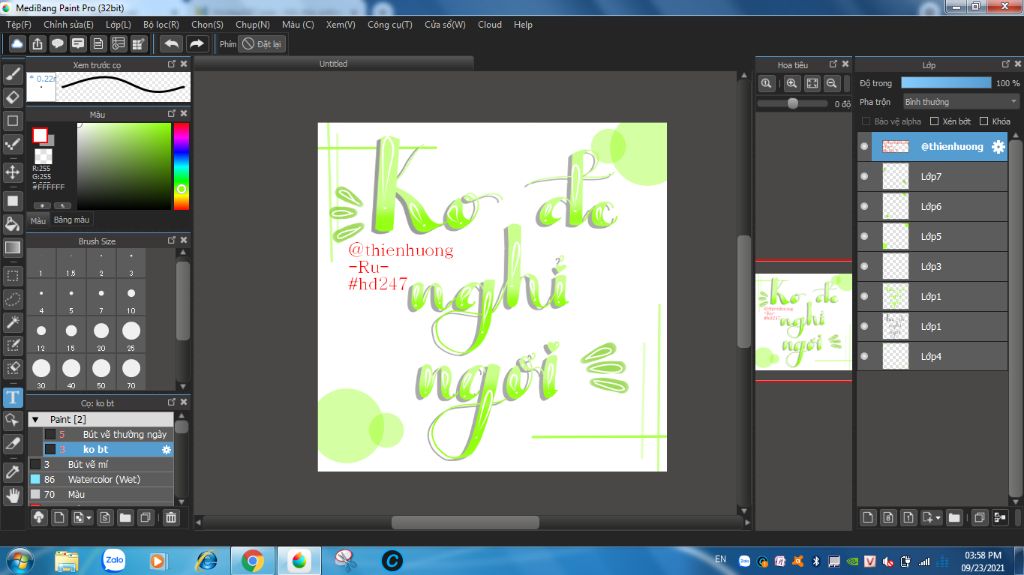Click the foreground color swatch
This screenshot has height=575, width=1024.
tap(40, 135)
